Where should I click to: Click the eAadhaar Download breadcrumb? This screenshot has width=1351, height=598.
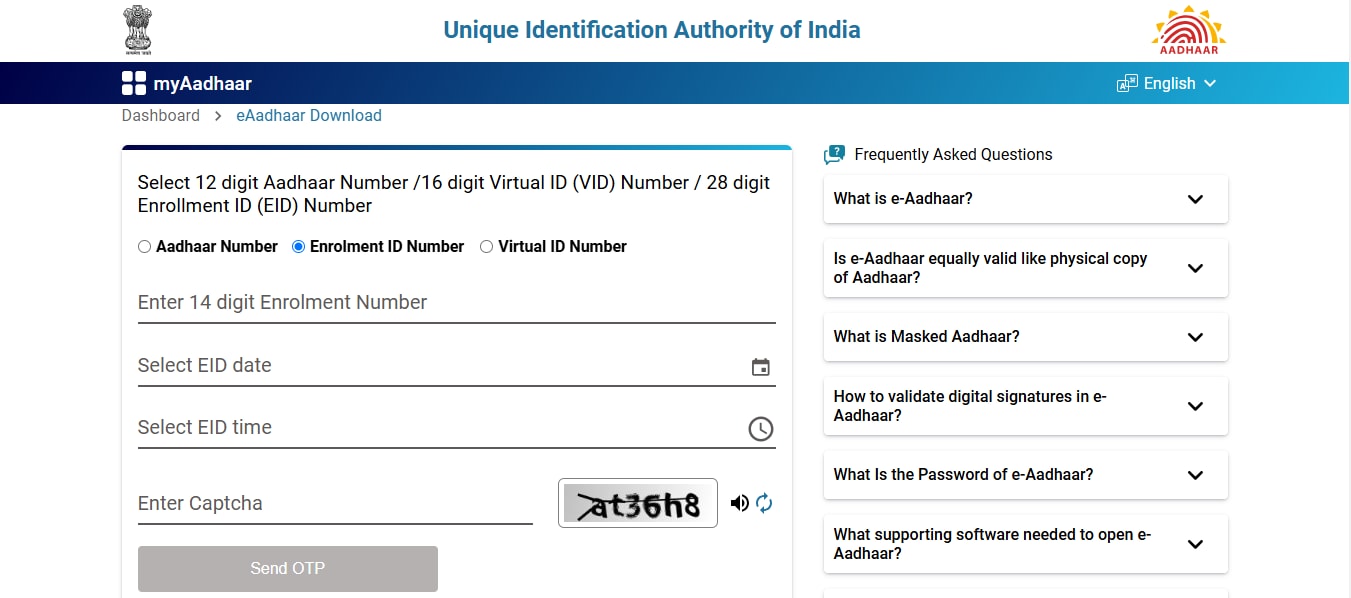point(309,116)
